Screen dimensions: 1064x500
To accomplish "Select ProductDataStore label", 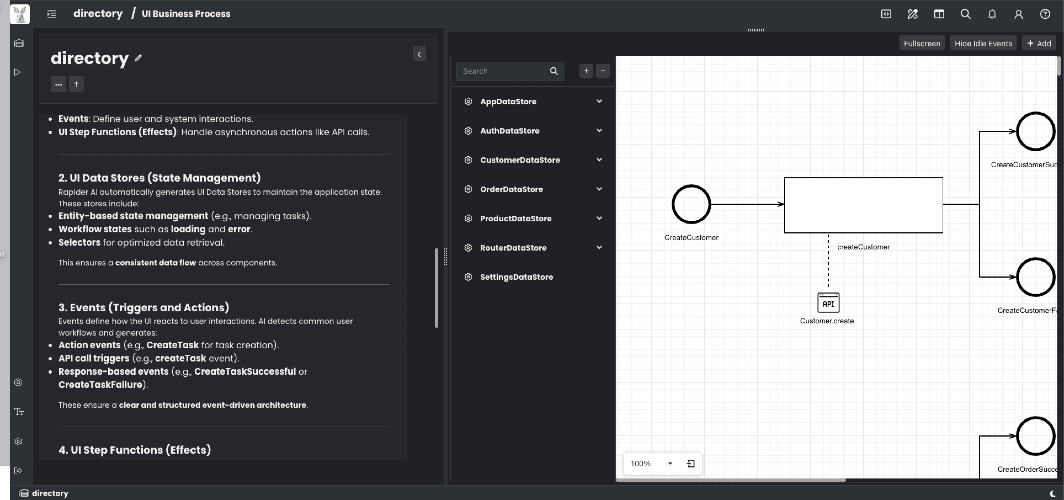I will (516, 218).
